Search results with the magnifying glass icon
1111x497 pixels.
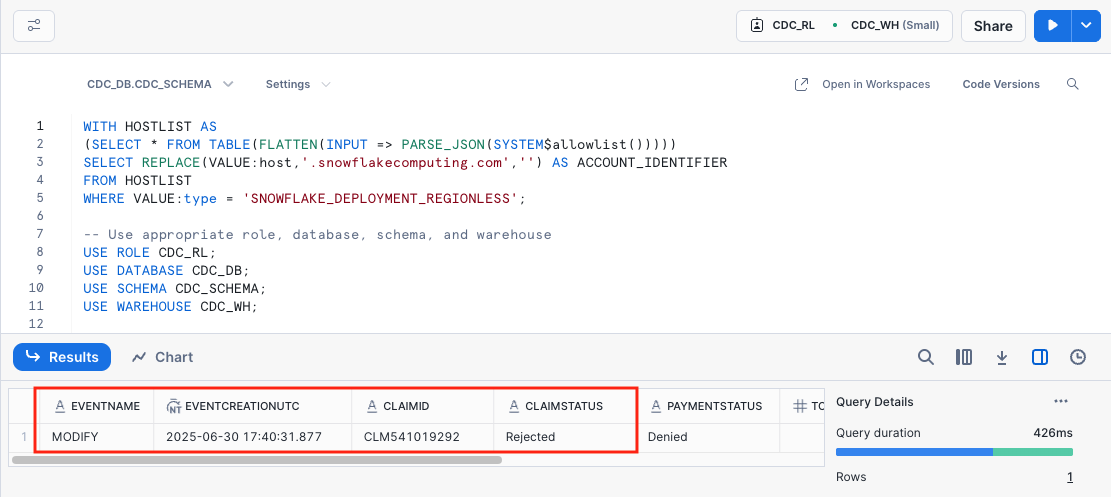[x=926, y=357]
